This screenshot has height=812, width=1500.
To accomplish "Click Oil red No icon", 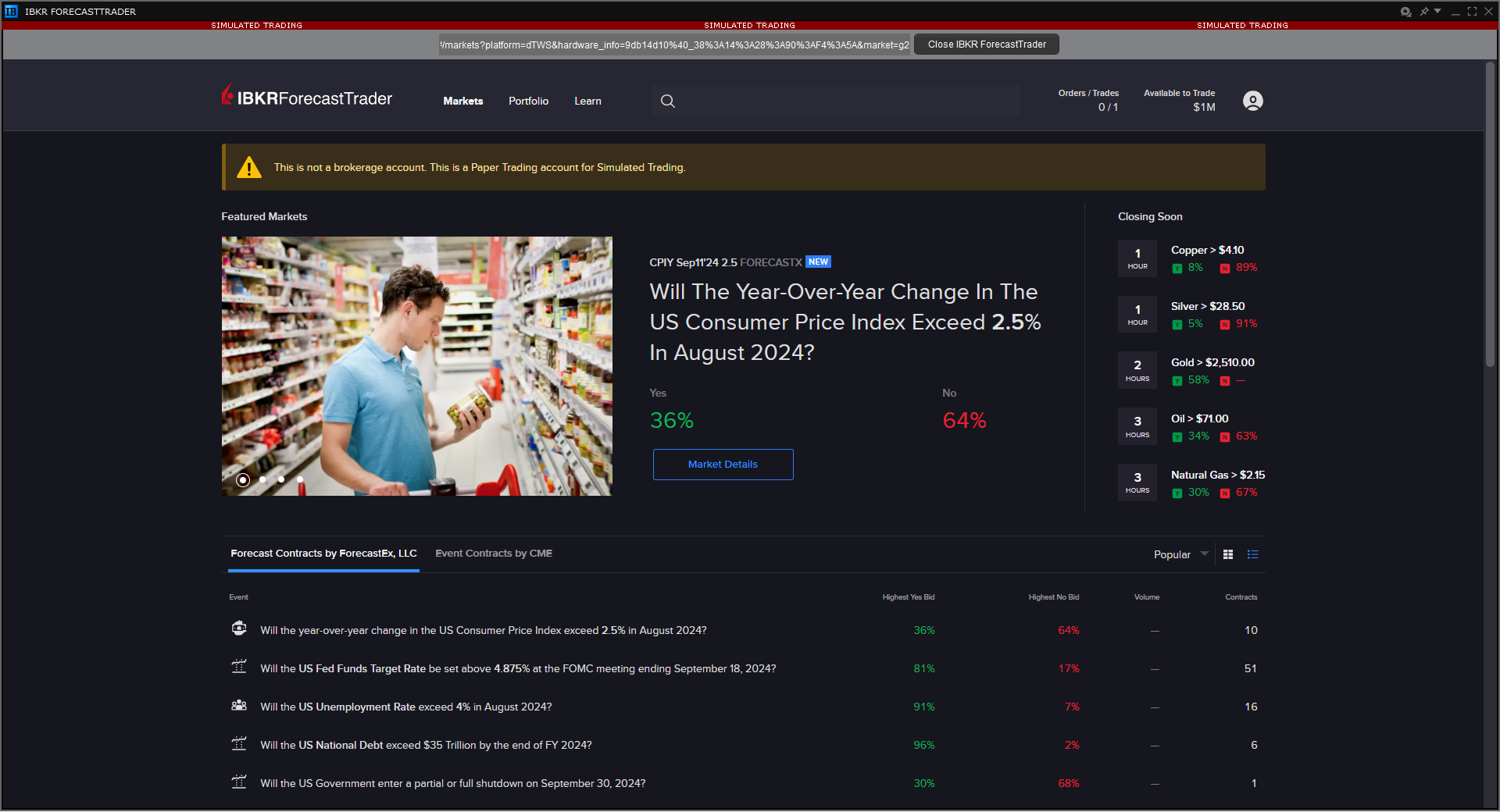I will (x=1225, y=437).
